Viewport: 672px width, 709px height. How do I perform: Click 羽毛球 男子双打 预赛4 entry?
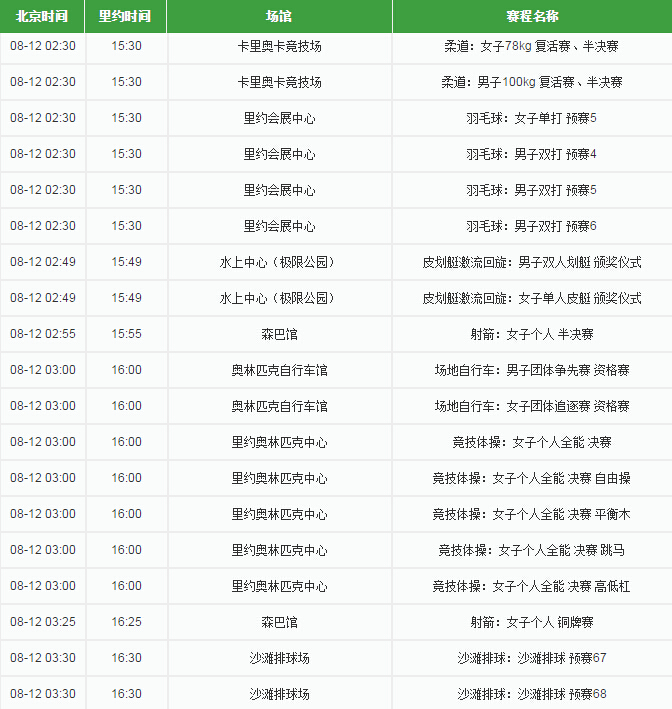pos(531,154)
